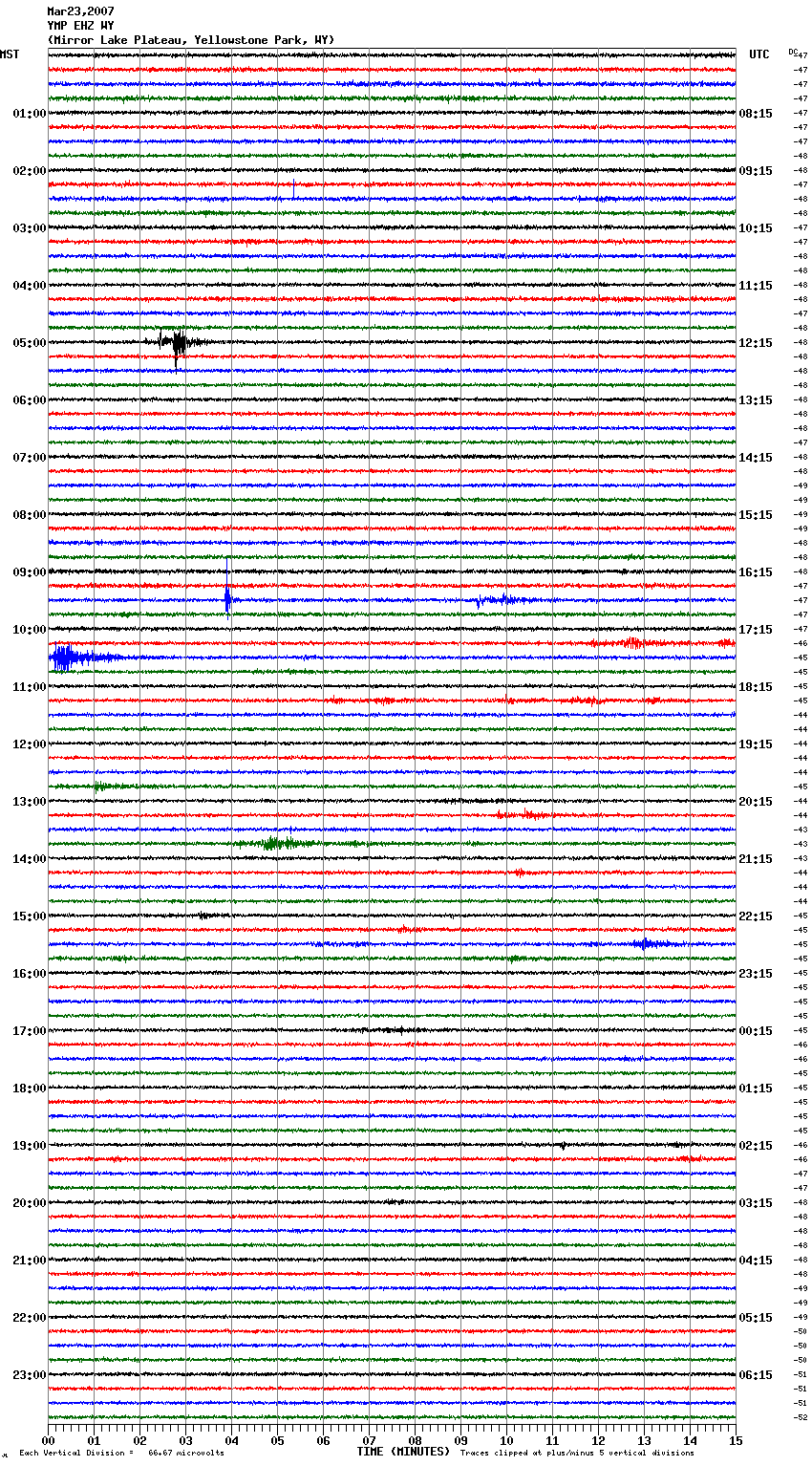Click minute 12 on the bottom axis
The image size is (812, 1466).
[598, 1440]
